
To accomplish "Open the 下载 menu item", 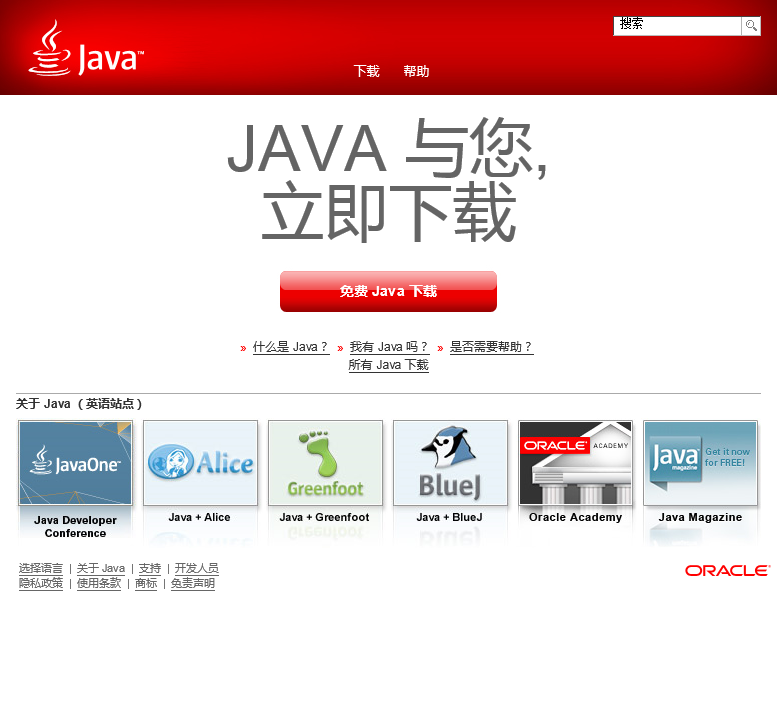I will [367, 71].
